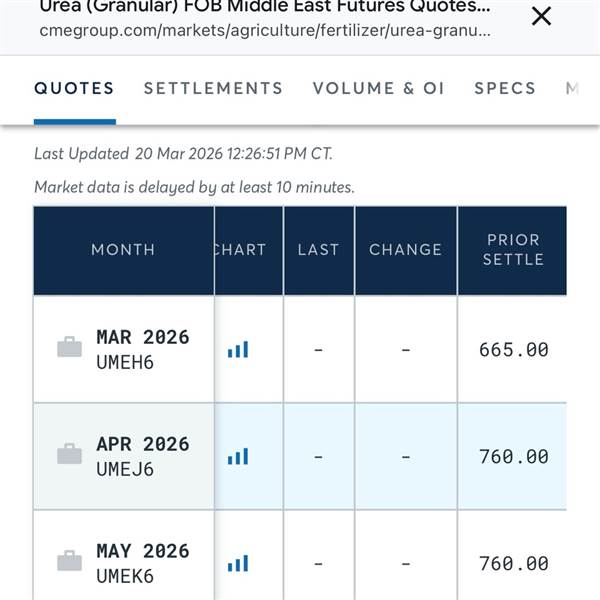Switch to the Settlements tab
Image resolution: width=600 pixels, height=600 pixels.
pyautogui.click(x=213, y=88)
